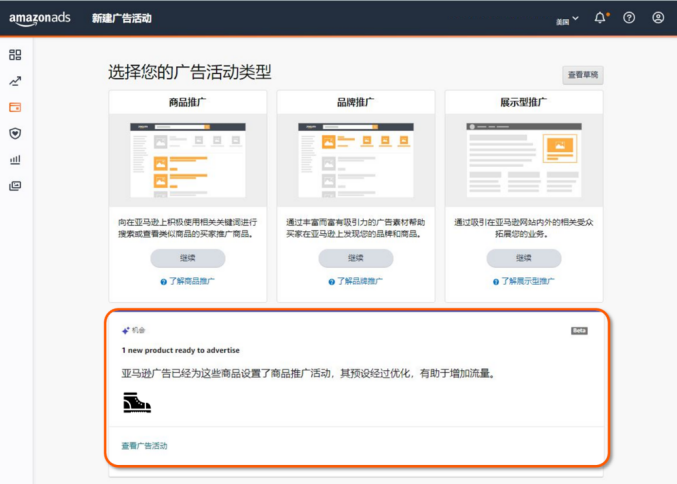Expand the 美国 country dropdown
677x484 pixels.
568,19
